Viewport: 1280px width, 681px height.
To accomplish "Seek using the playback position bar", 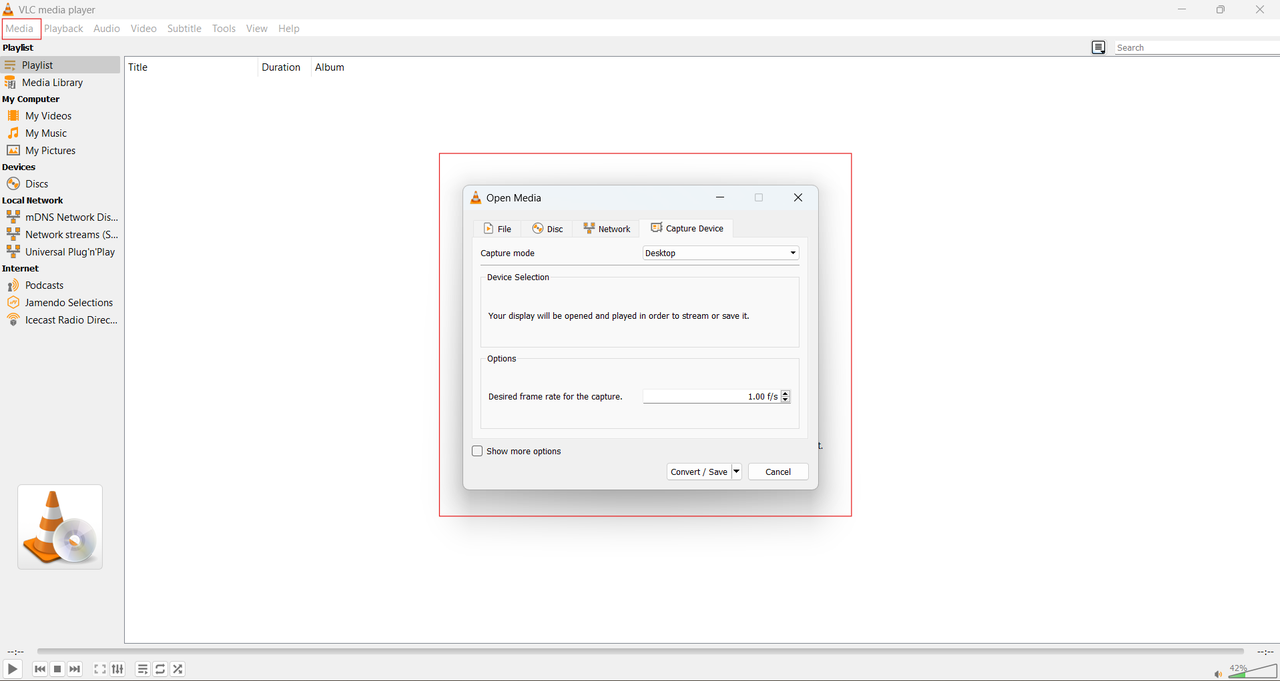I will (640, 651).
